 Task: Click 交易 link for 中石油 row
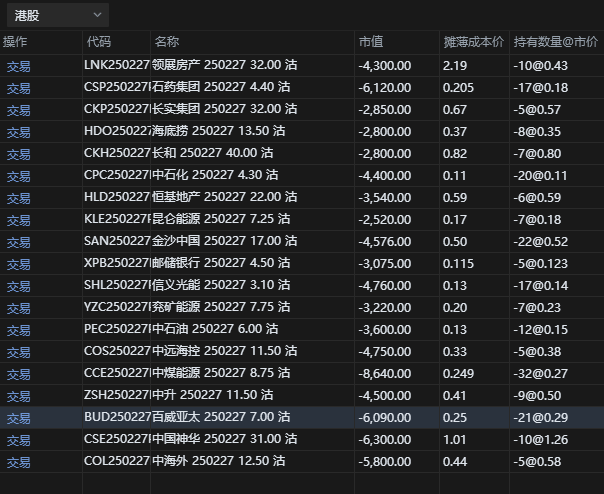[x=18, y=330]
